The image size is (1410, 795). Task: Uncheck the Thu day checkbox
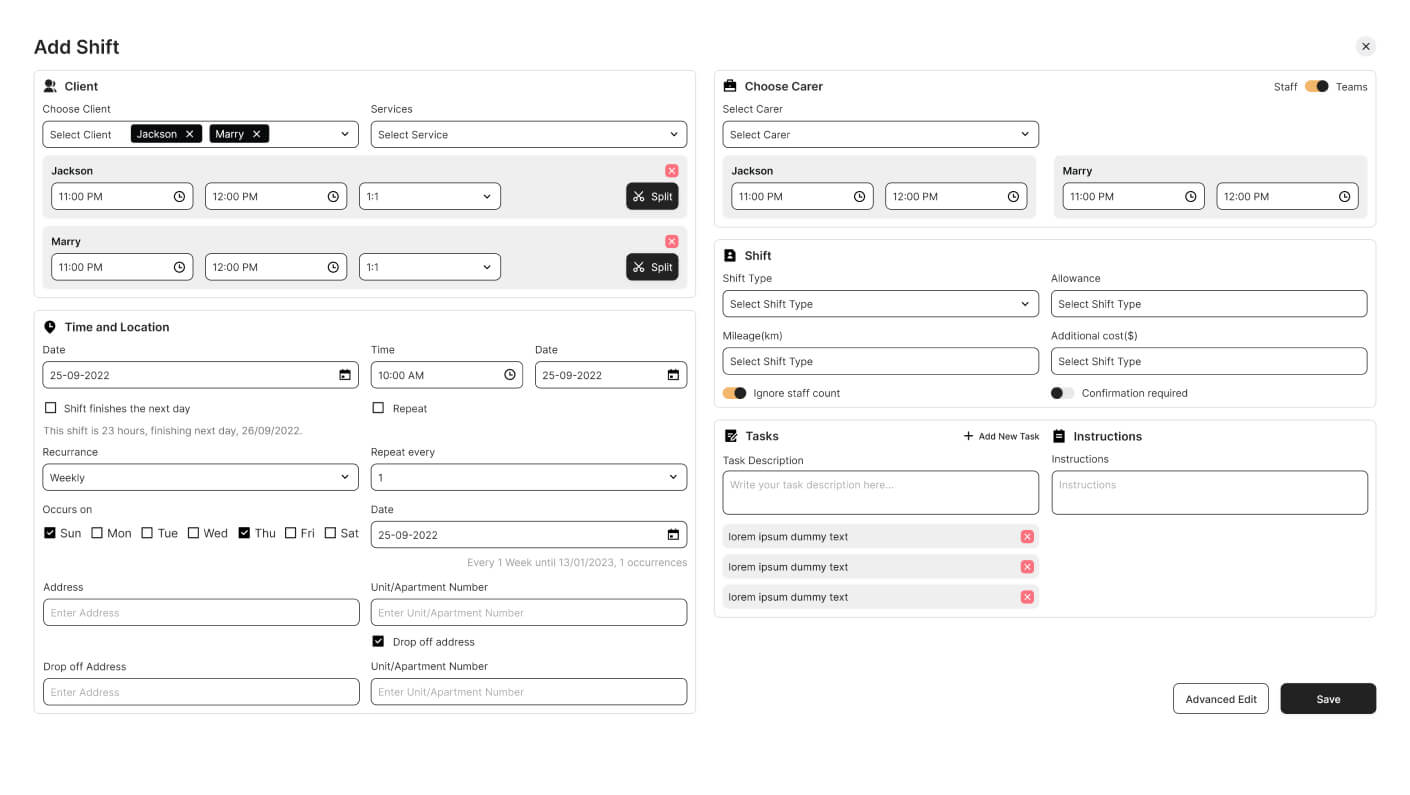[244, 533]
